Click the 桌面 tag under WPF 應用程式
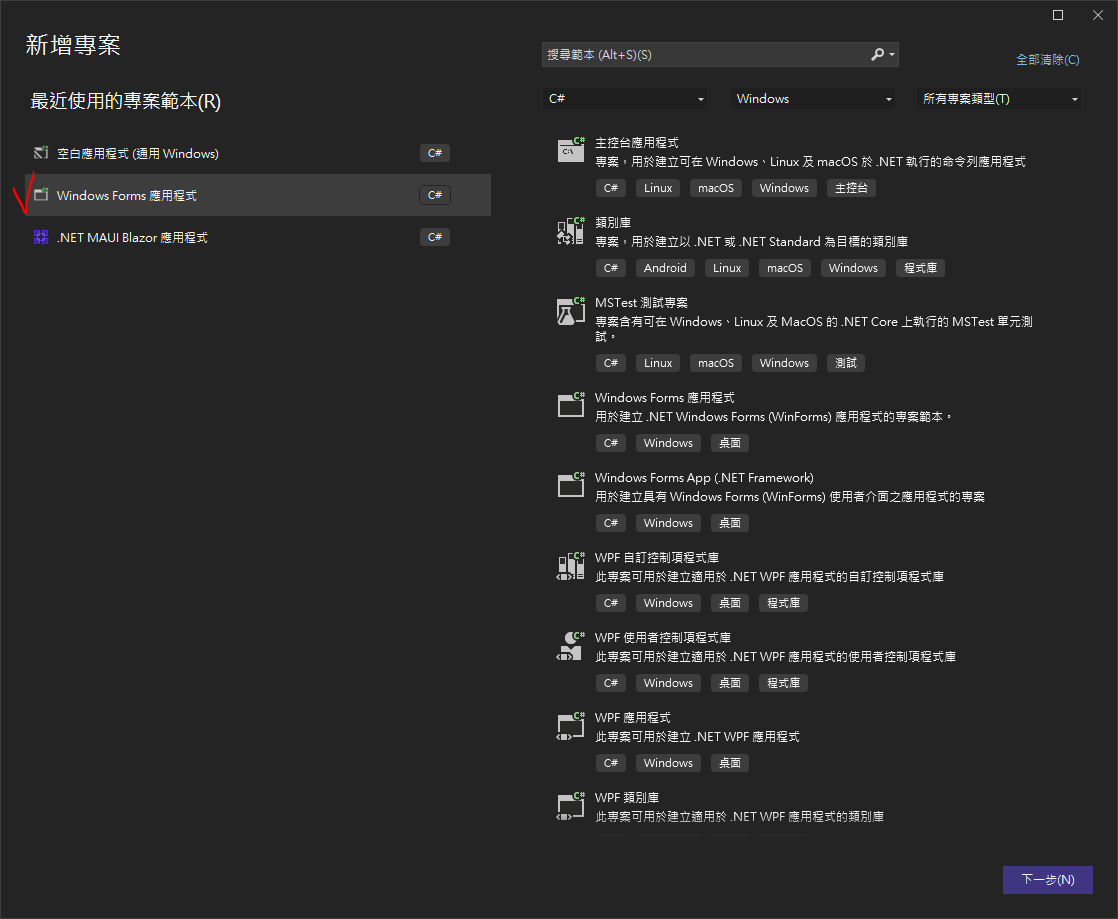Viewport: 1118px width, 919px height. pos(729,763)
